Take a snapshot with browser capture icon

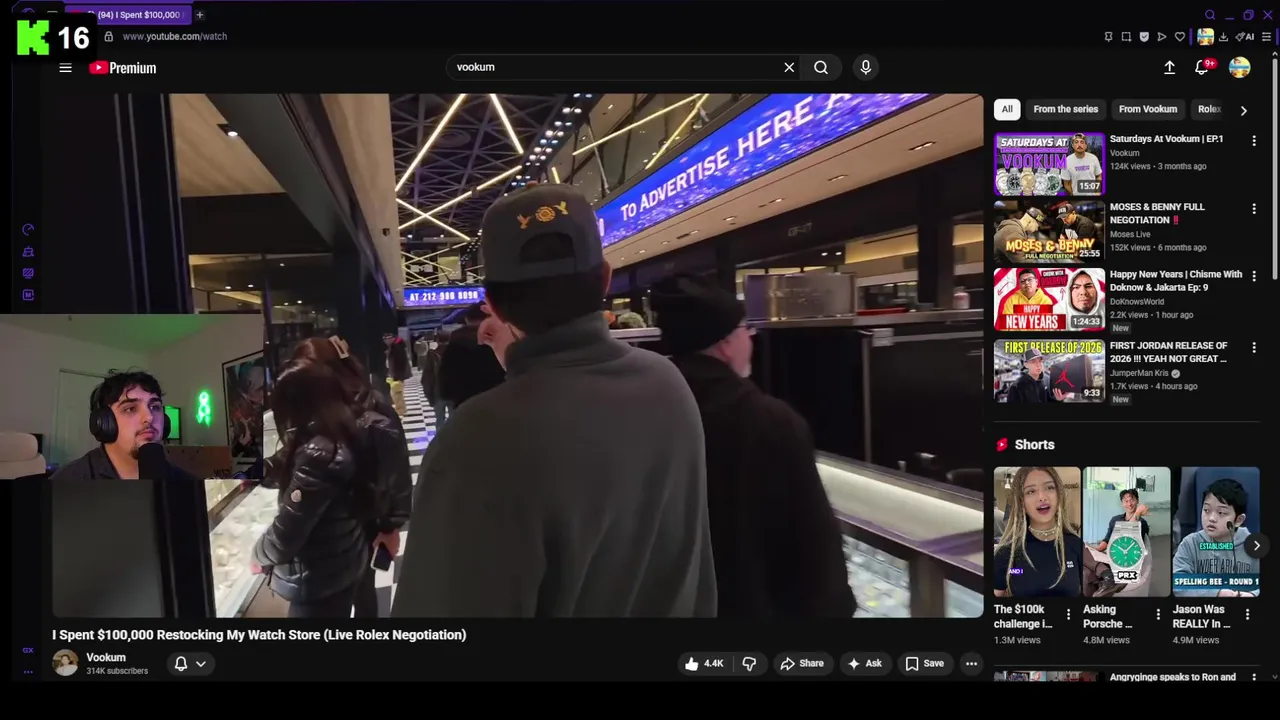(1126, 37)
